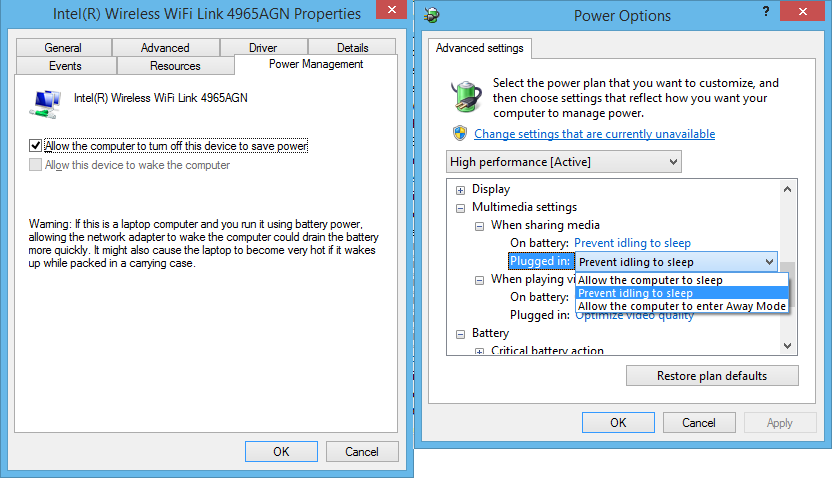Select the highlighted Plugged in label
The image size is (832, 478).
pos(540,261)
